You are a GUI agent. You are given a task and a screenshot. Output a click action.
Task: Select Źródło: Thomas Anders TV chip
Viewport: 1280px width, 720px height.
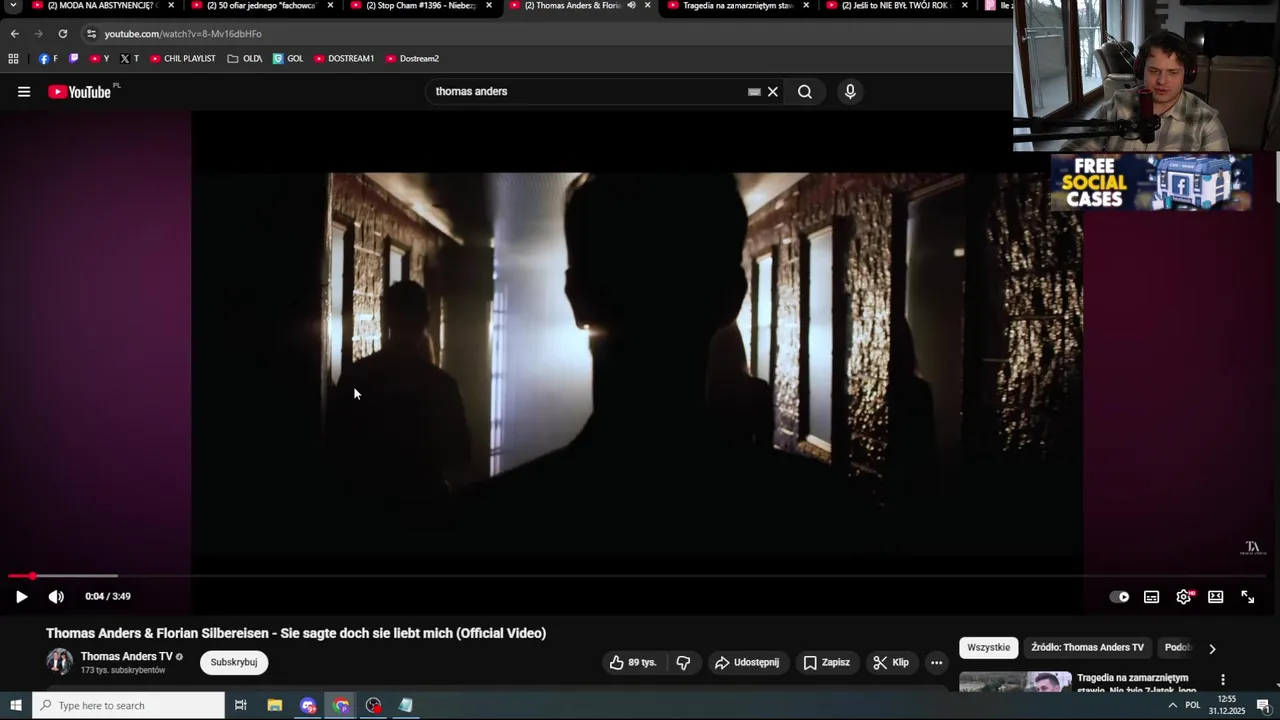click(1087, 648)
